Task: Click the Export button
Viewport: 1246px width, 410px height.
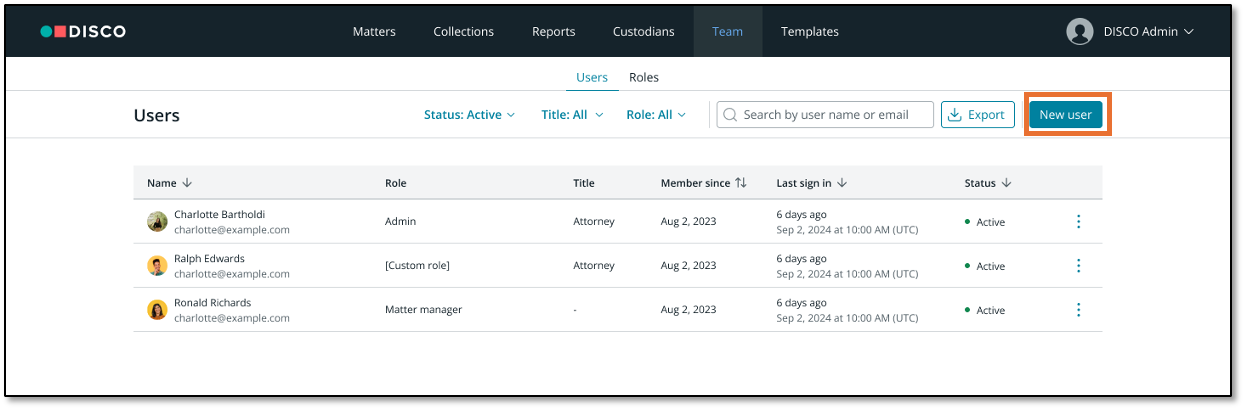Action: click(978, 115)
